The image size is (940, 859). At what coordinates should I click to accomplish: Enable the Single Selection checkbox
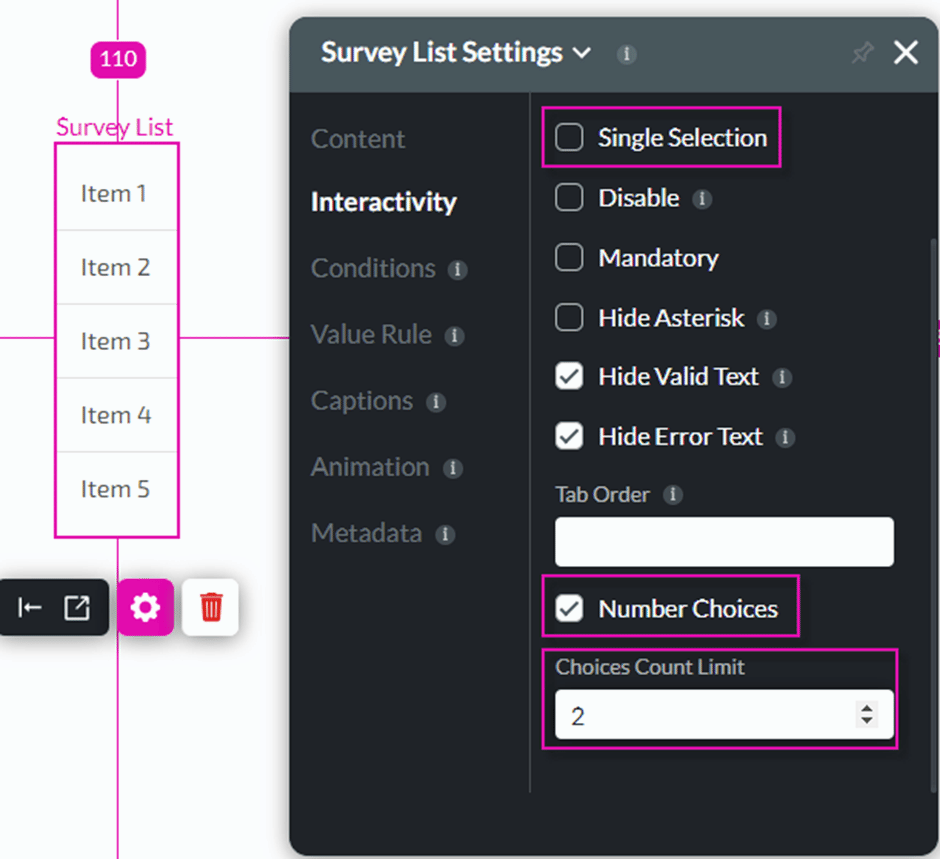click(x=569, y=137)
